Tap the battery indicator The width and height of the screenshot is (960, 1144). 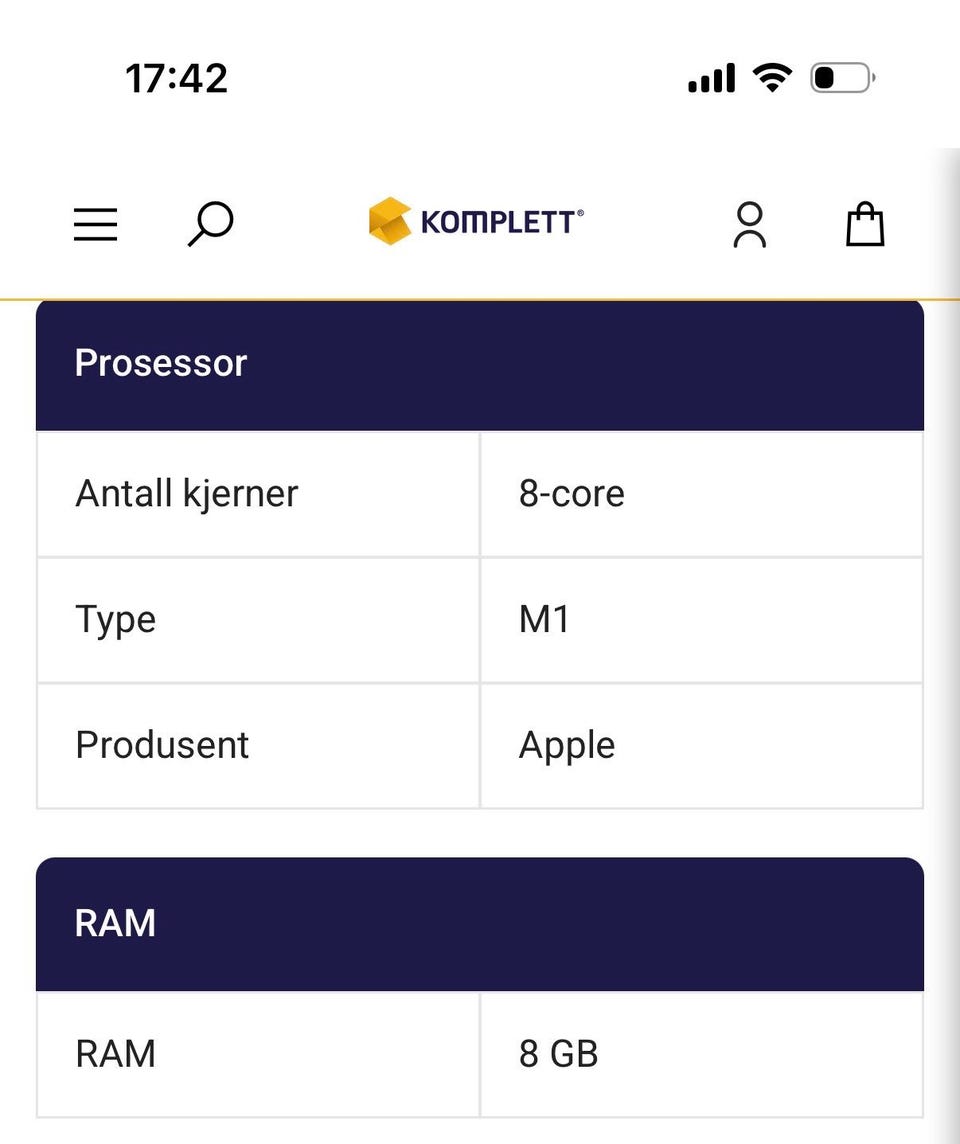(x=842, y=77)
